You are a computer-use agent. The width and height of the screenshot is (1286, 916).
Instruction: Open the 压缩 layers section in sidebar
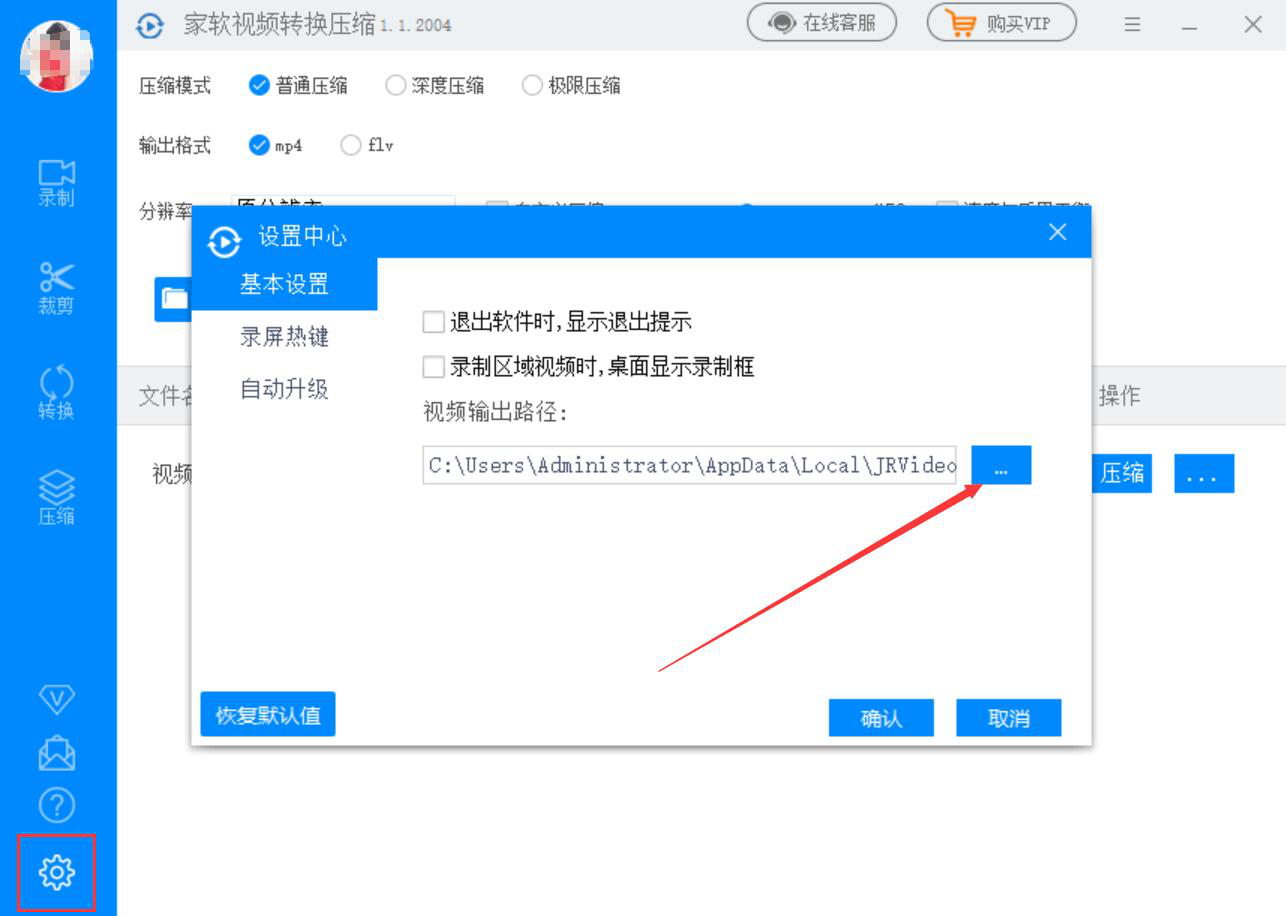57,498
